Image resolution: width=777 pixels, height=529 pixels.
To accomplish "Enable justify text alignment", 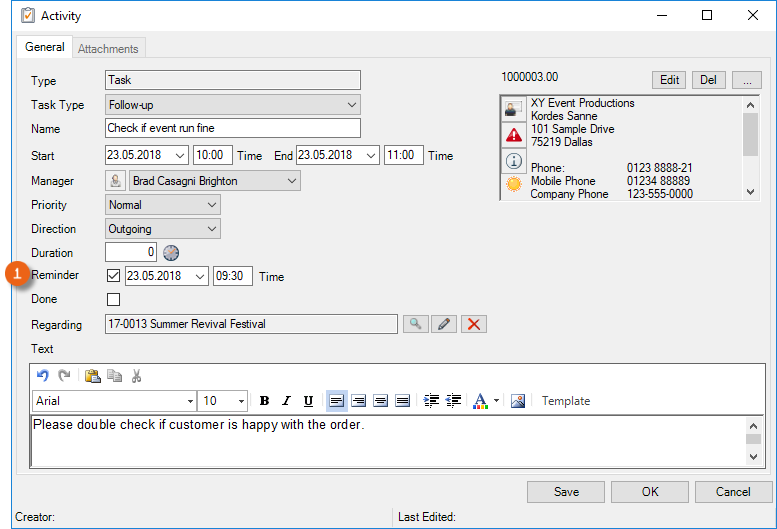I will pos(403,401).
